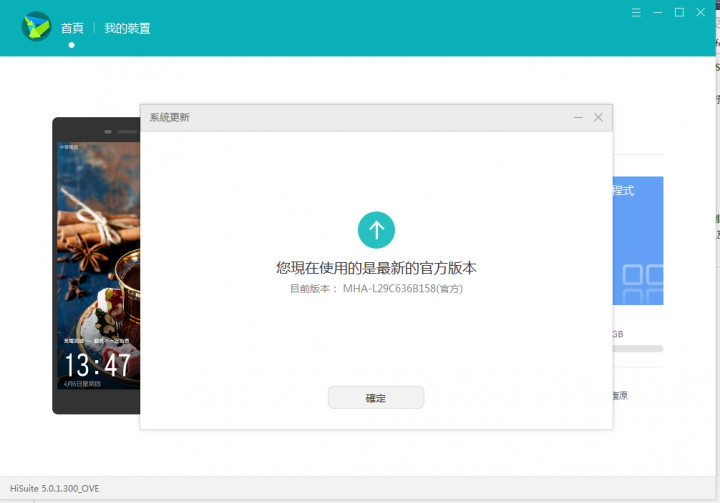Open the blue 程式 tile
The width and height of the screenshot is (720, 503).
[638, 240]
